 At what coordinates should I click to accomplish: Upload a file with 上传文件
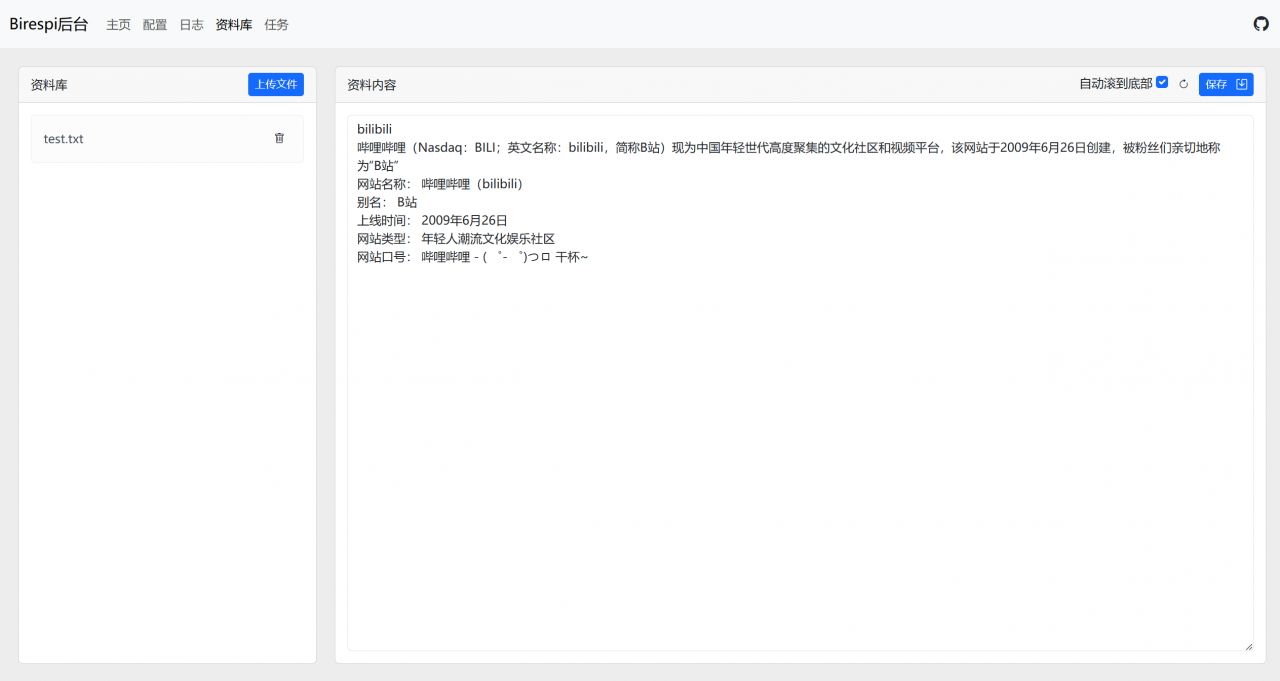click(x=276, y=84)
